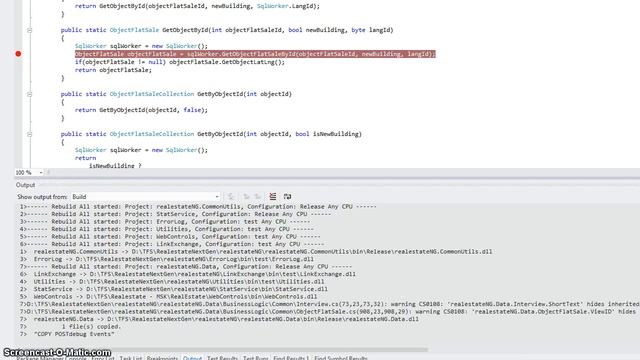This screenshot has height=360, width=640.
Task: Open the Test Runs tab
Action: click(256, 358)
